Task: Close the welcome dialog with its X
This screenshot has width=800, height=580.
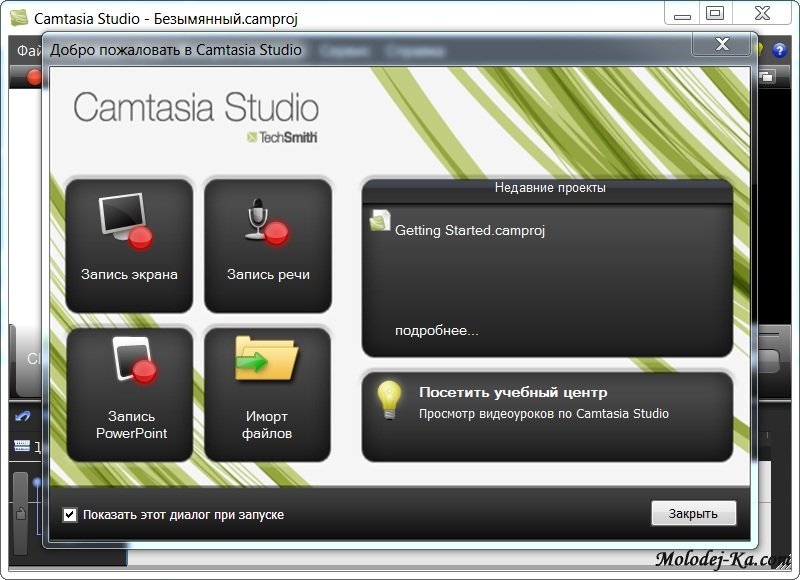Action: 722,44
